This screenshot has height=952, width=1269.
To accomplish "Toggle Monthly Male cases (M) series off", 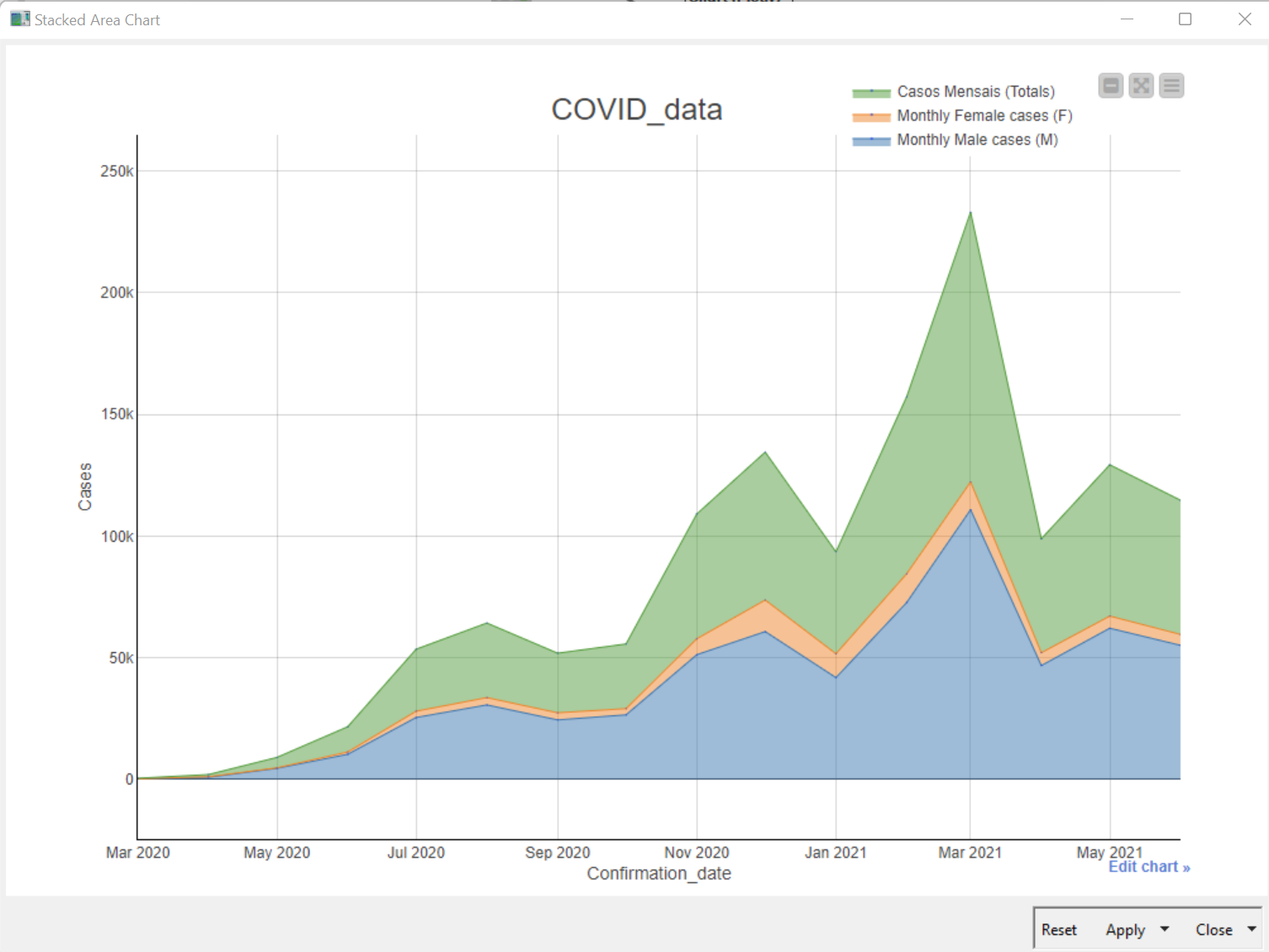I will tap(976, 140).
